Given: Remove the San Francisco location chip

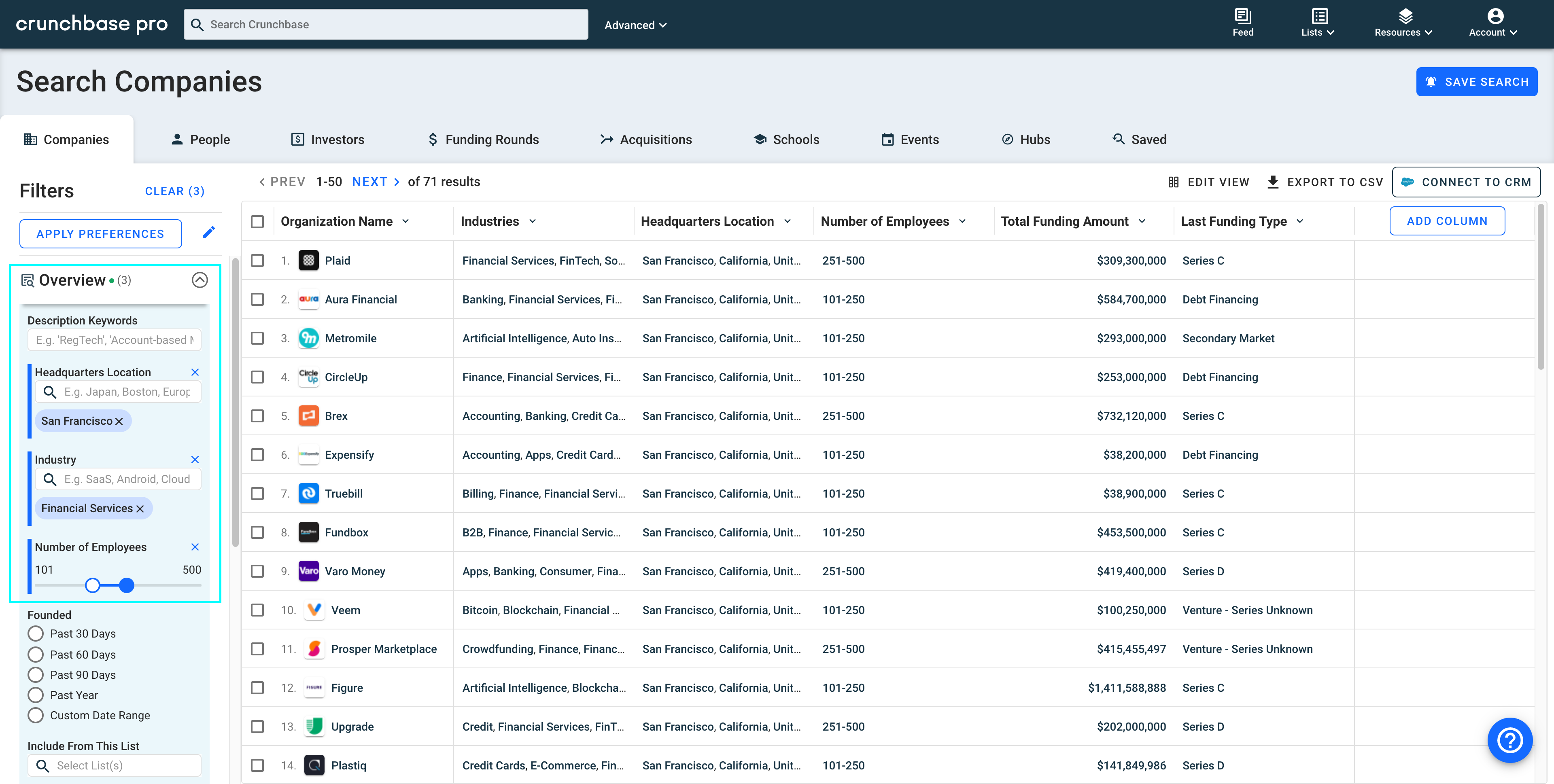Looking at the screenshot, I should (x=119, y=422).
